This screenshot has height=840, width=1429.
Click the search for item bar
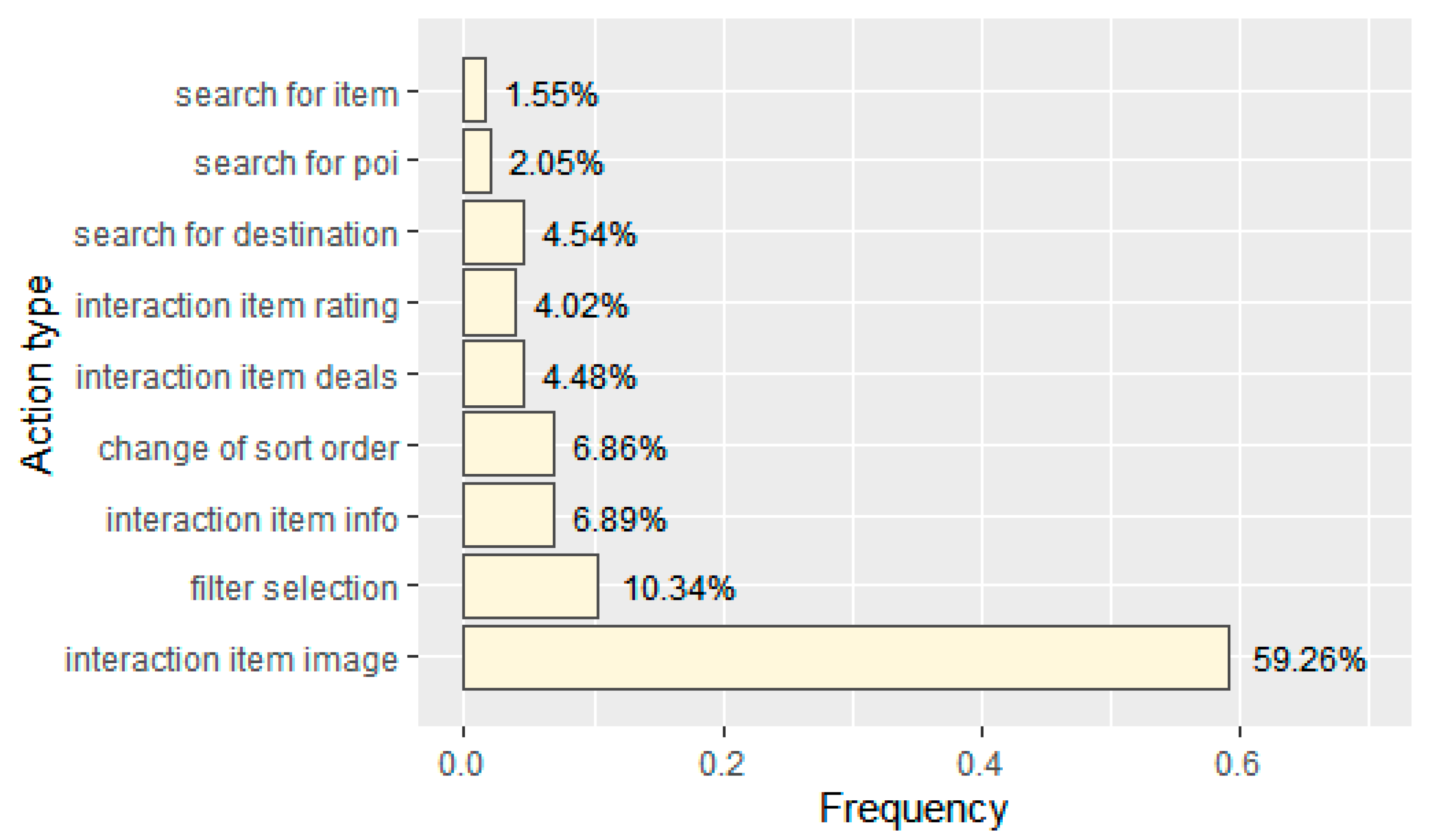click(474, 90)
